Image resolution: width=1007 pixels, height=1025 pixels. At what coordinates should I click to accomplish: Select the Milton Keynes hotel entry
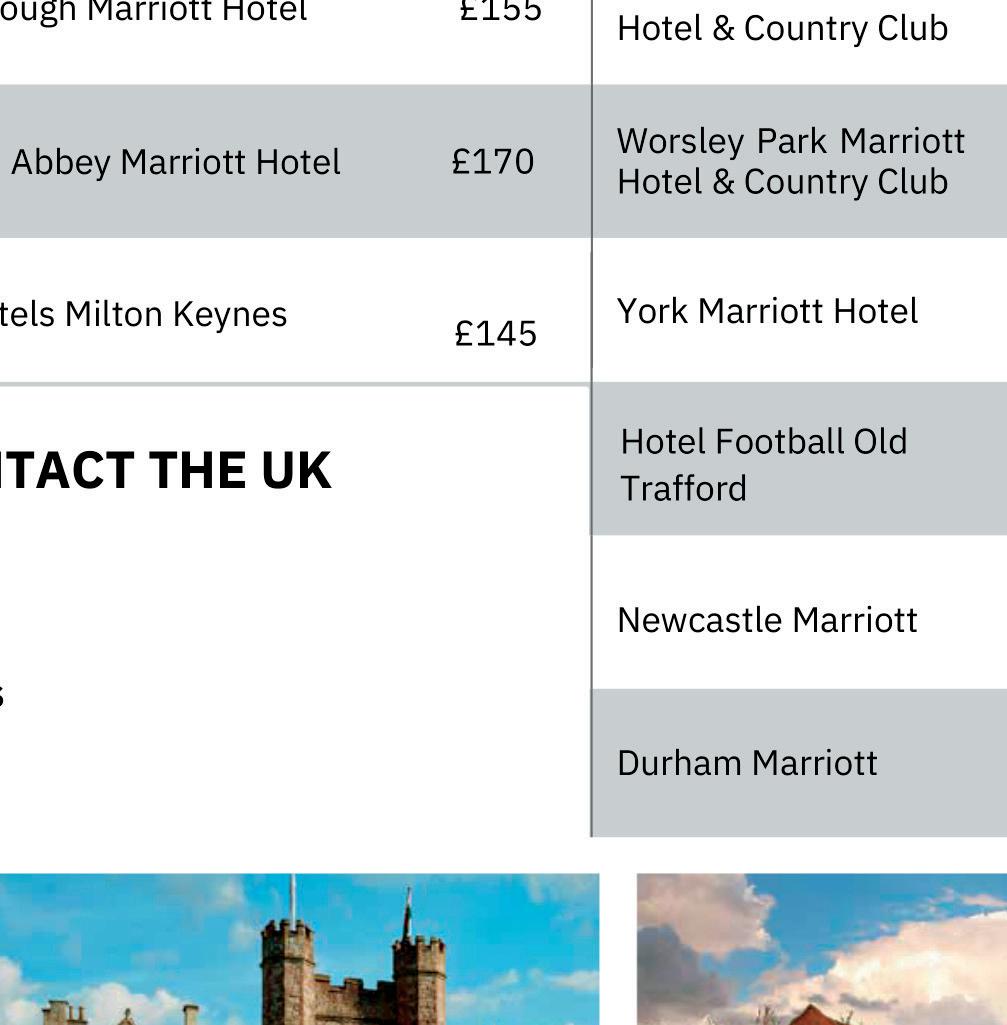tap(144, 314)
